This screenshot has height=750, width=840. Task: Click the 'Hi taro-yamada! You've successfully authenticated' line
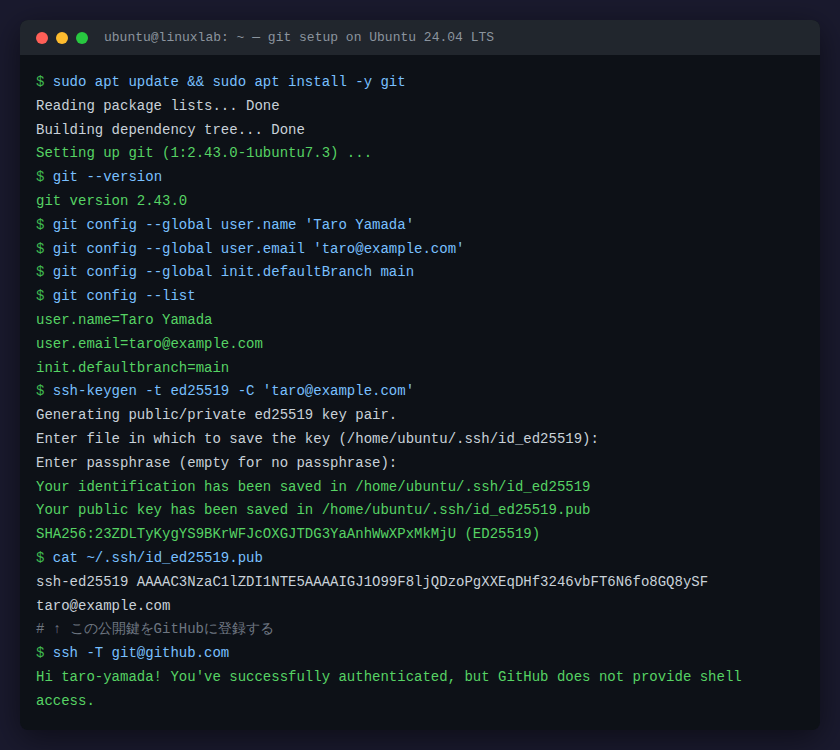coord(389,677)
